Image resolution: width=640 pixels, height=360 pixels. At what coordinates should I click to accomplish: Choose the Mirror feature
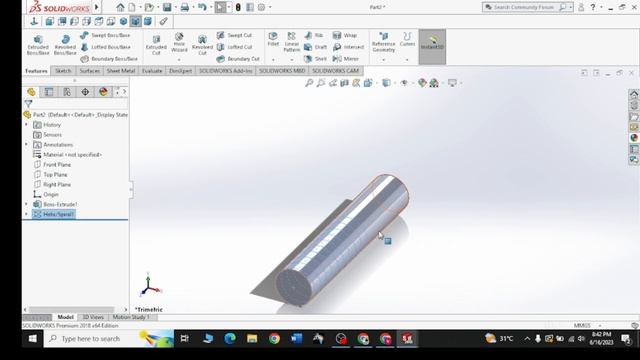pyautogui.click(x=346, y=59)
